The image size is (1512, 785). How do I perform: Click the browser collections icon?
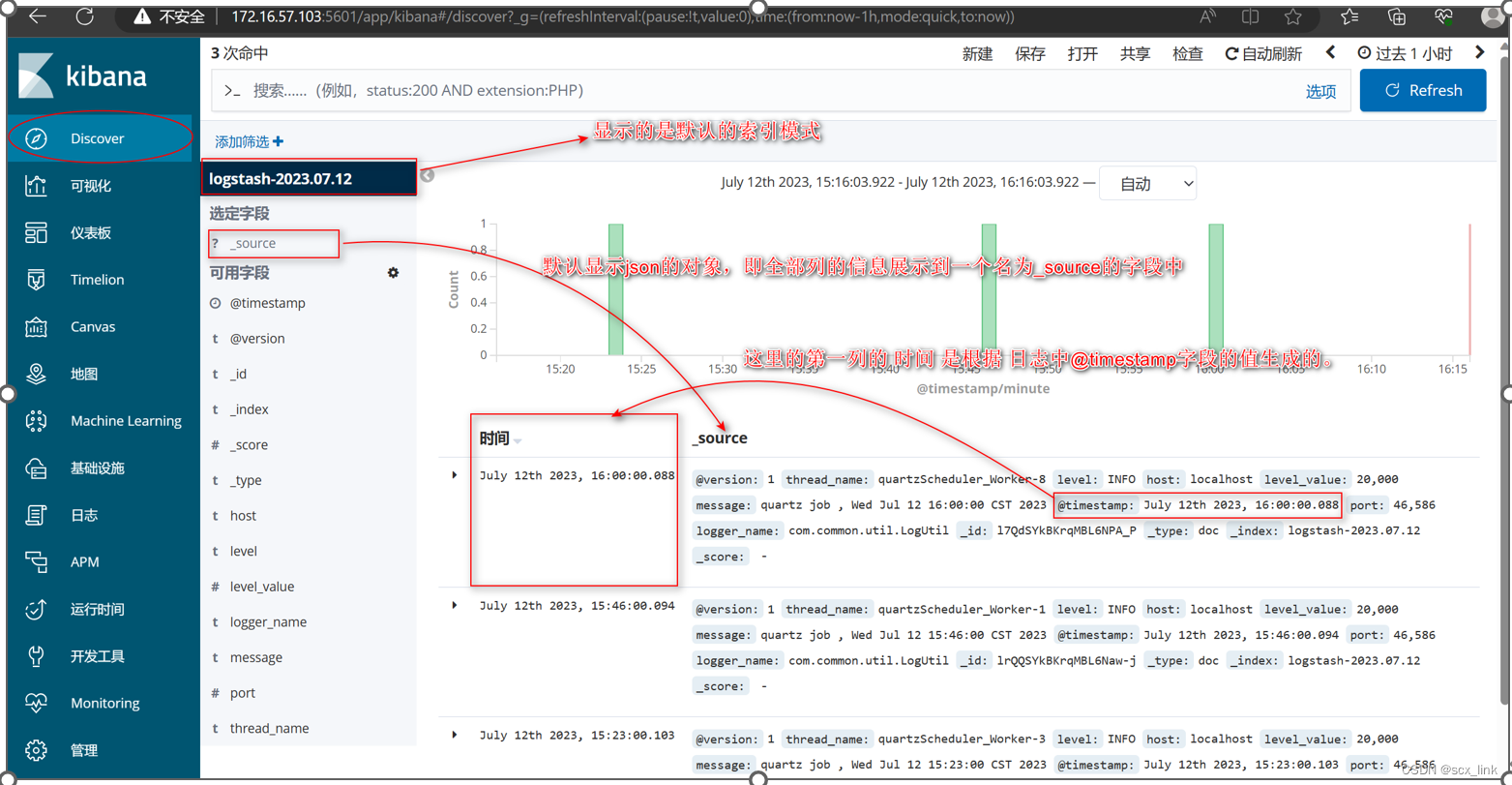click(x=1396, y=16)
